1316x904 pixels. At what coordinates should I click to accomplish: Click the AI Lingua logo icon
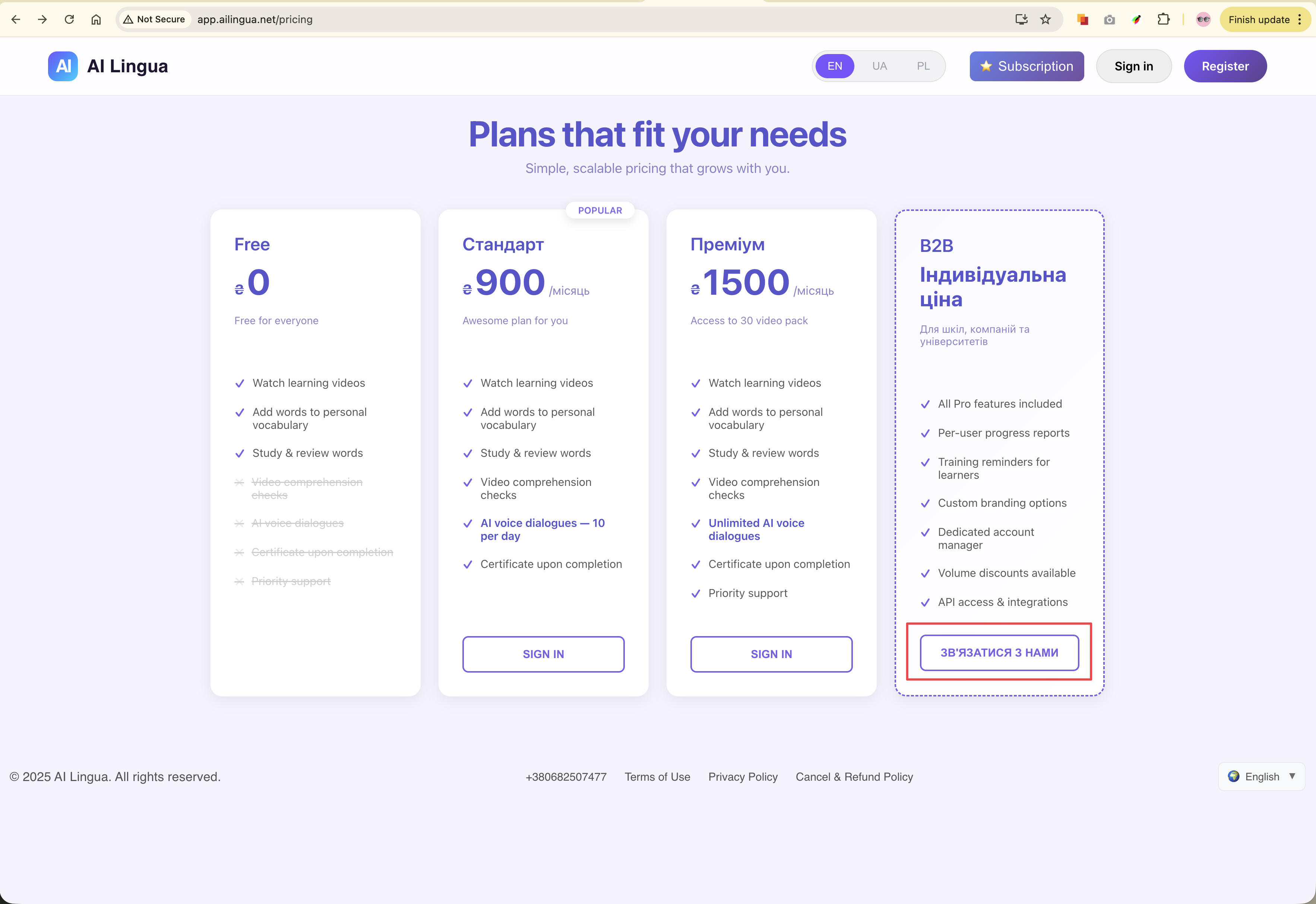click(x=63, y=66)
